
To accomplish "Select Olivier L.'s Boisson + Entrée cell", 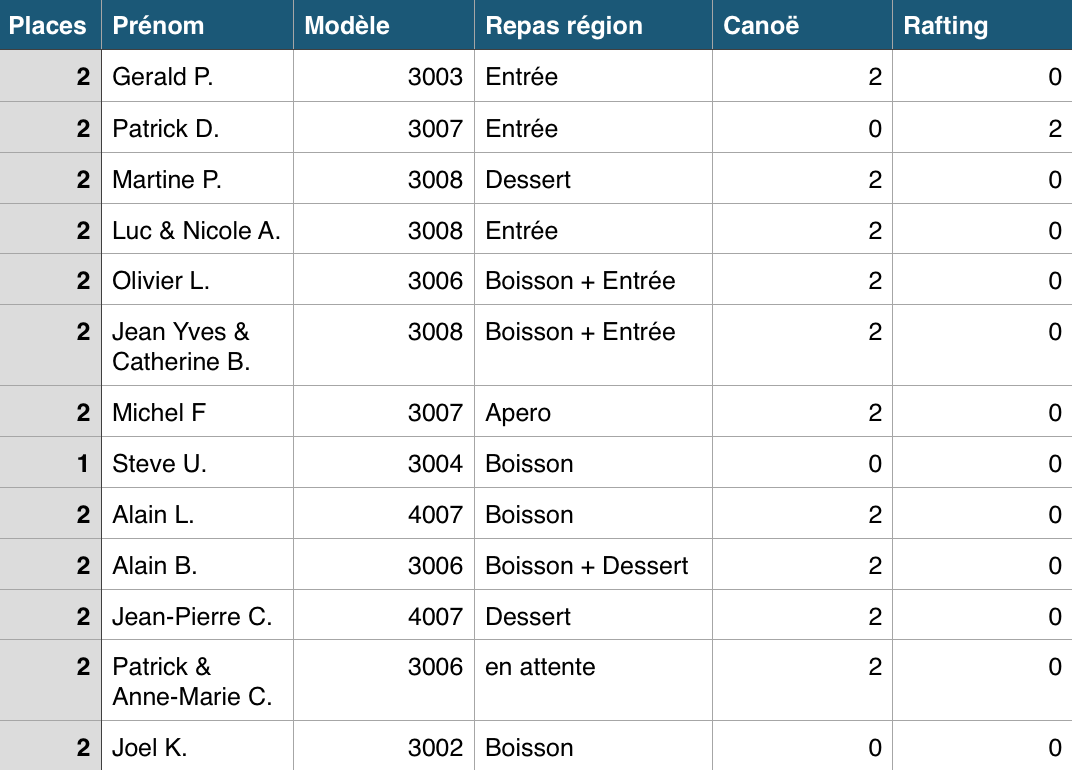I will click(x=593, y=280).
